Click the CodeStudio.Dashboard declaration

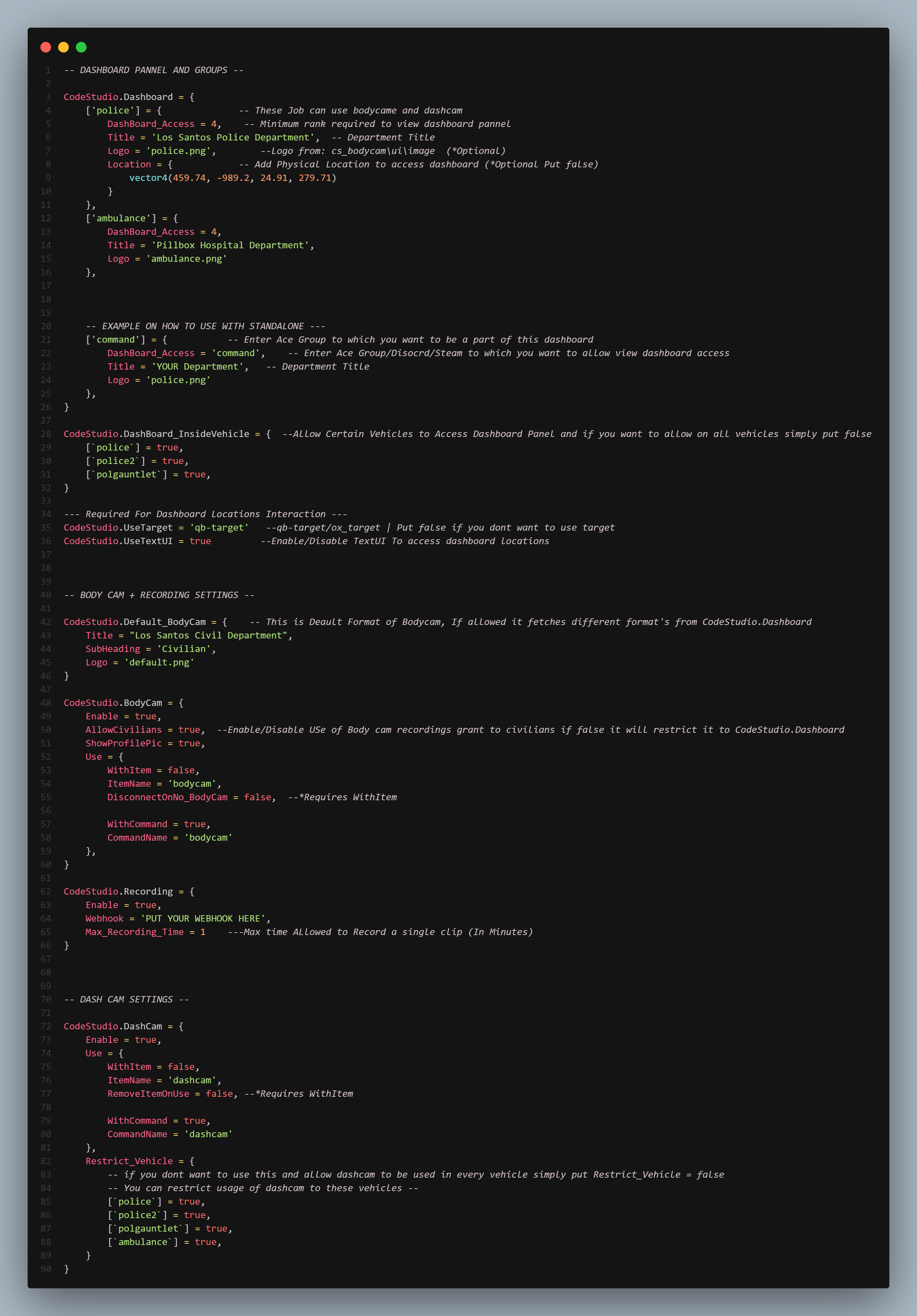pos(118,97)
